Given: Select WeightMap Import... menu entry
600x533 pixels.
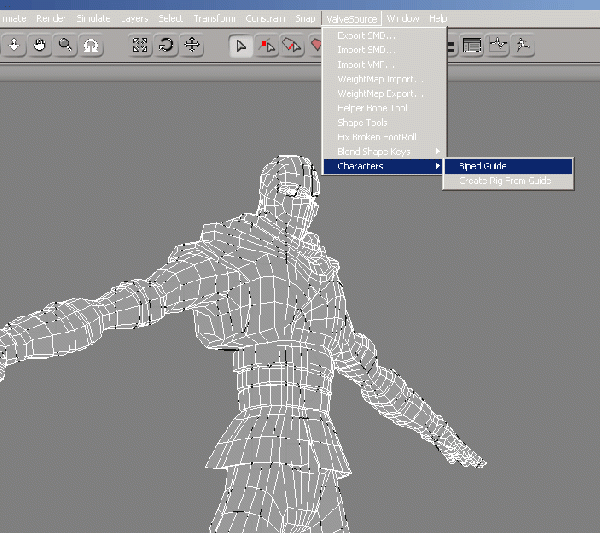Looking at the screenshot, I should pos(384,79).
